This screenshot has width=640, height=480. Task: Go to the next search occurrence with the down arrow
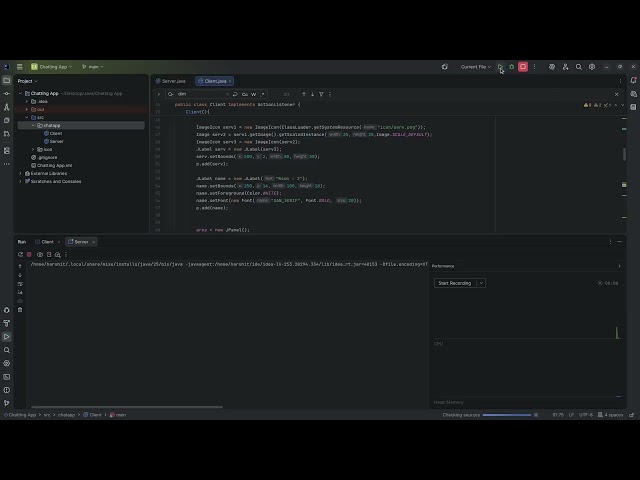tap(313, 94)
